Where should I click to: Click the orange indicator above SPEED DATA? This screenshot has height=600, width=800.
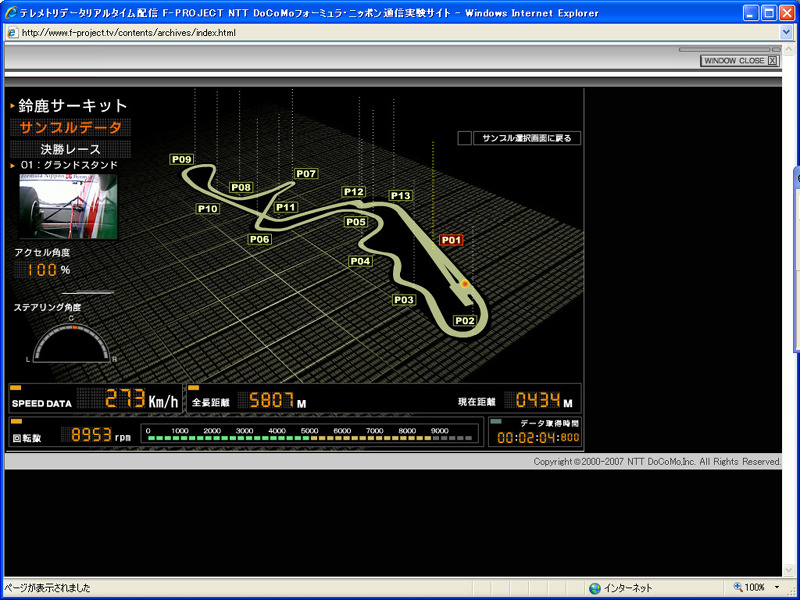[16, 388]
